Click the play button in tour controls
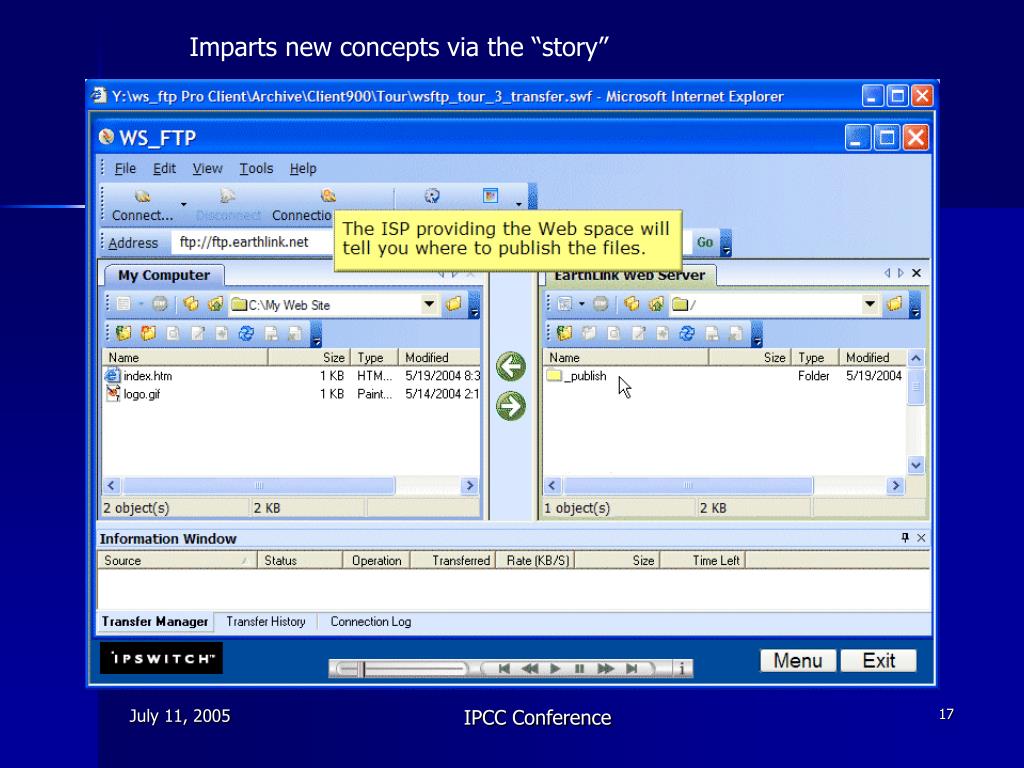 (555, 668)
